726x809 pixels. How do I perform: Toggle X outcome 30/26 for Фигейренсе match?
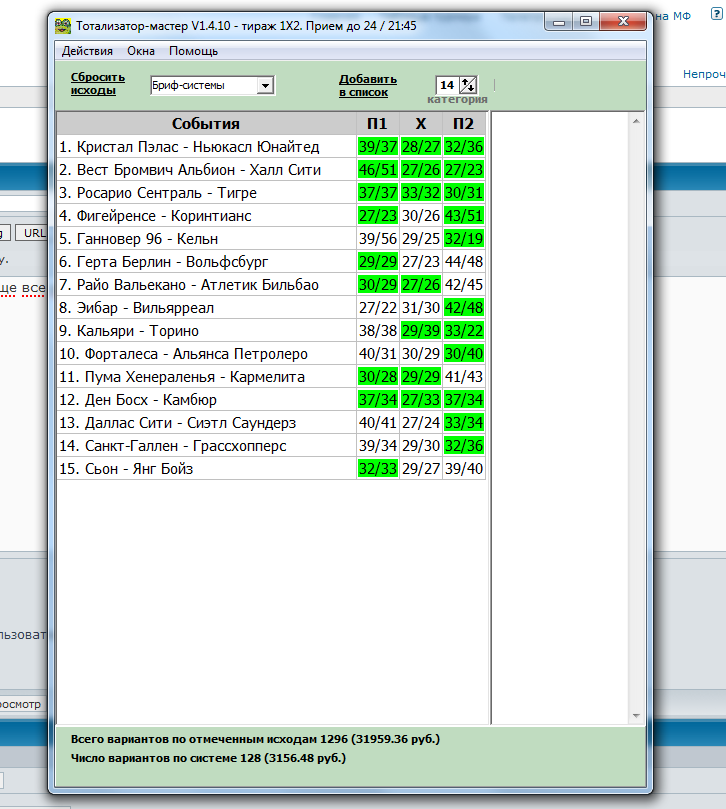(x=421, y=216)
